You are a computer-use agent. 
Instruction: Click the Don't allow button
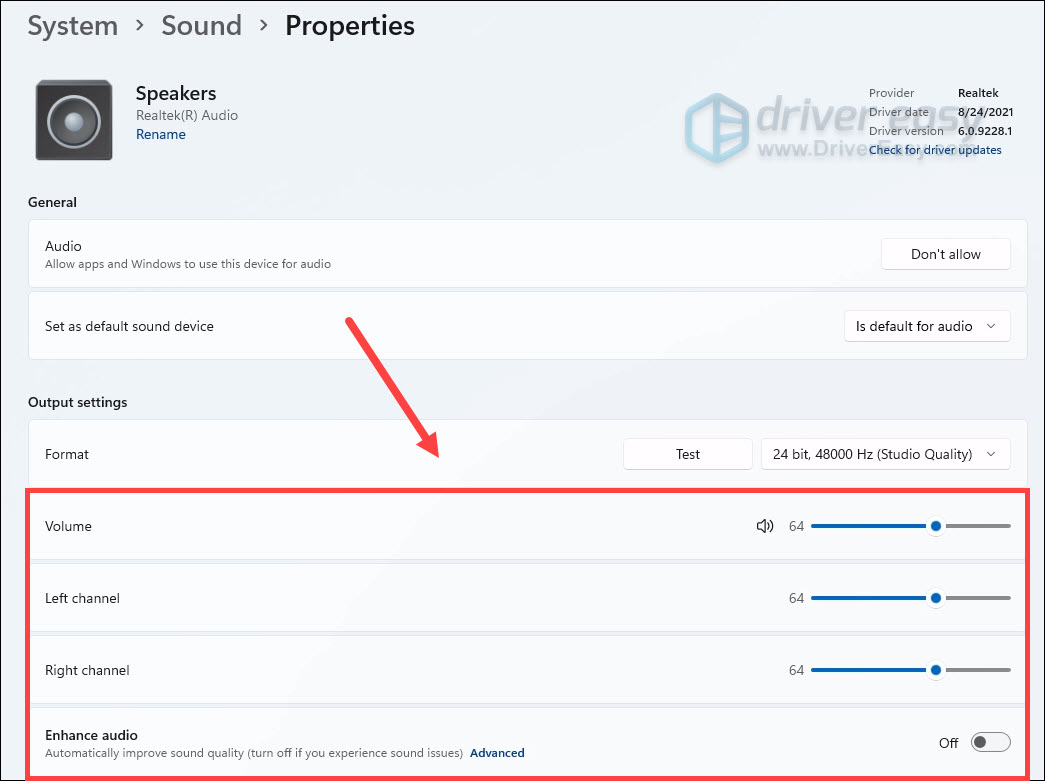[946, 255]
